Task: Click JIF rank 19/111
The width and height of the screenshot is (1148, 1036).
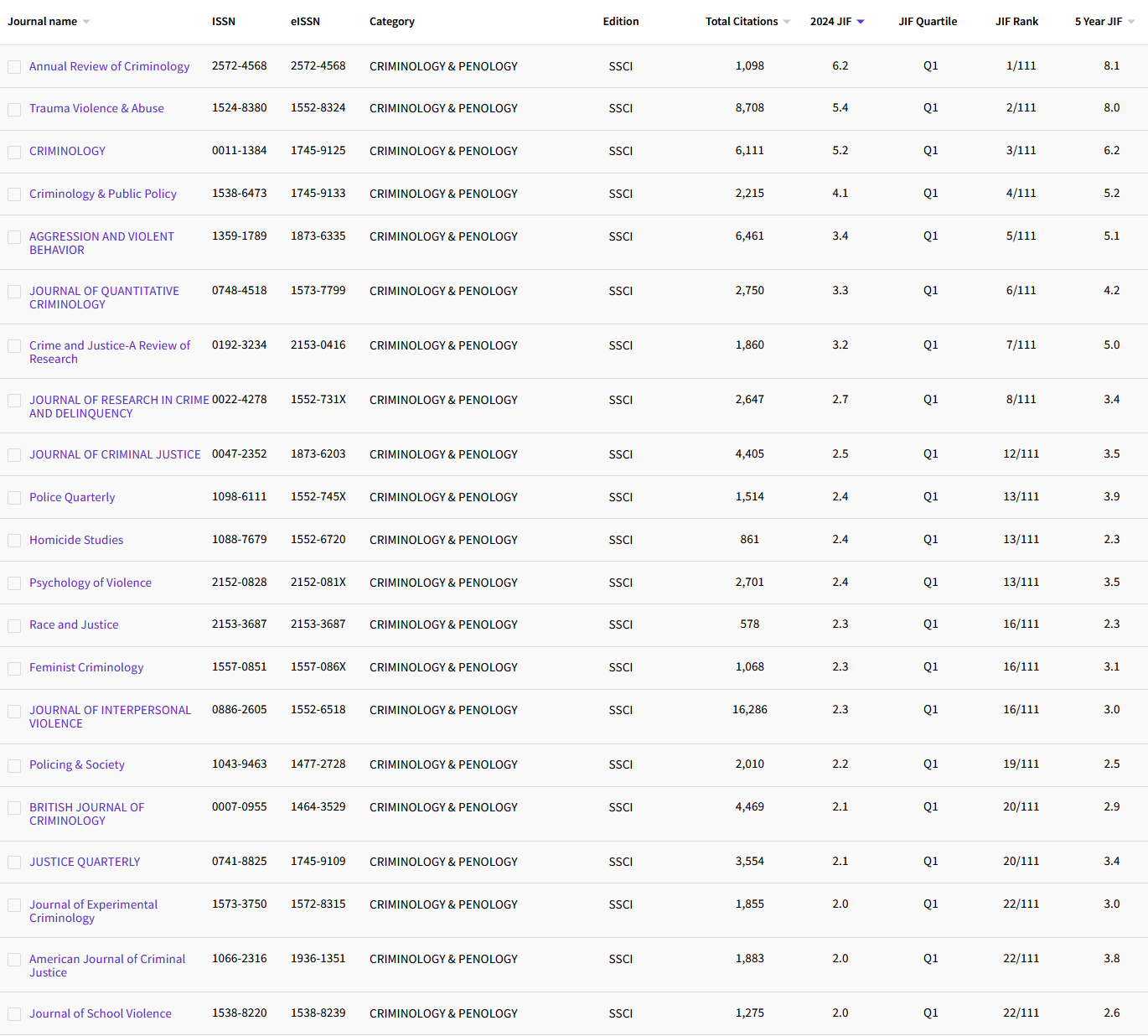Action: [1021, 764]
